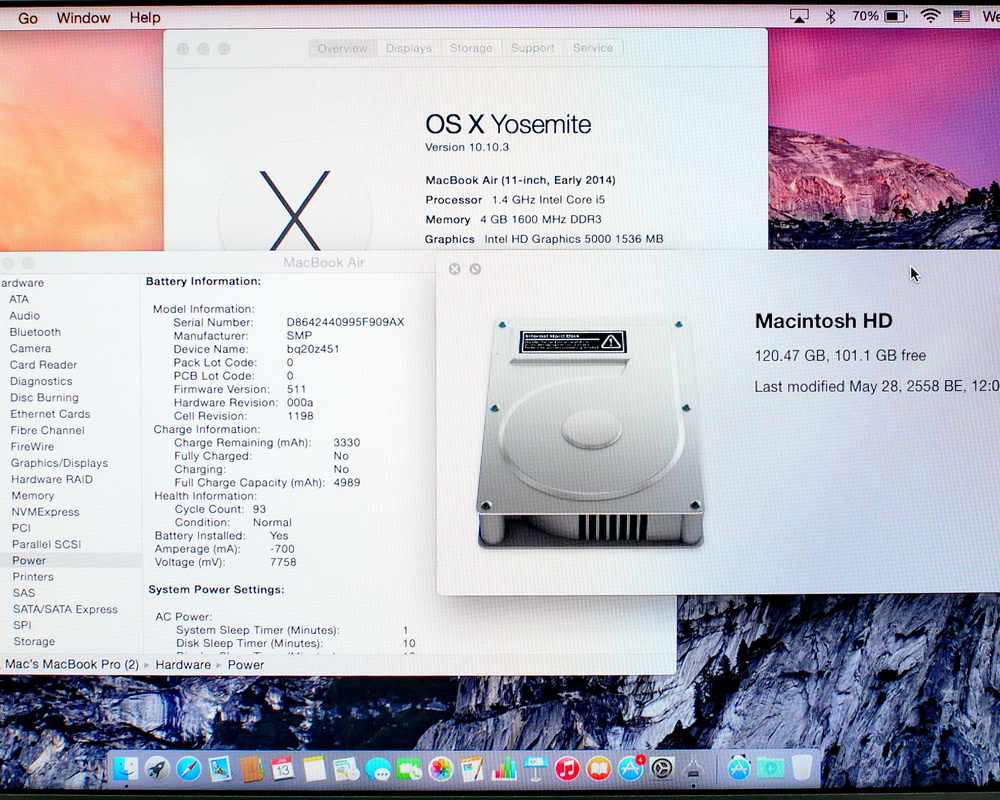Select Printers in sidebar
The width and height of the screenshot is (1000, 800).
pos(33,577)
